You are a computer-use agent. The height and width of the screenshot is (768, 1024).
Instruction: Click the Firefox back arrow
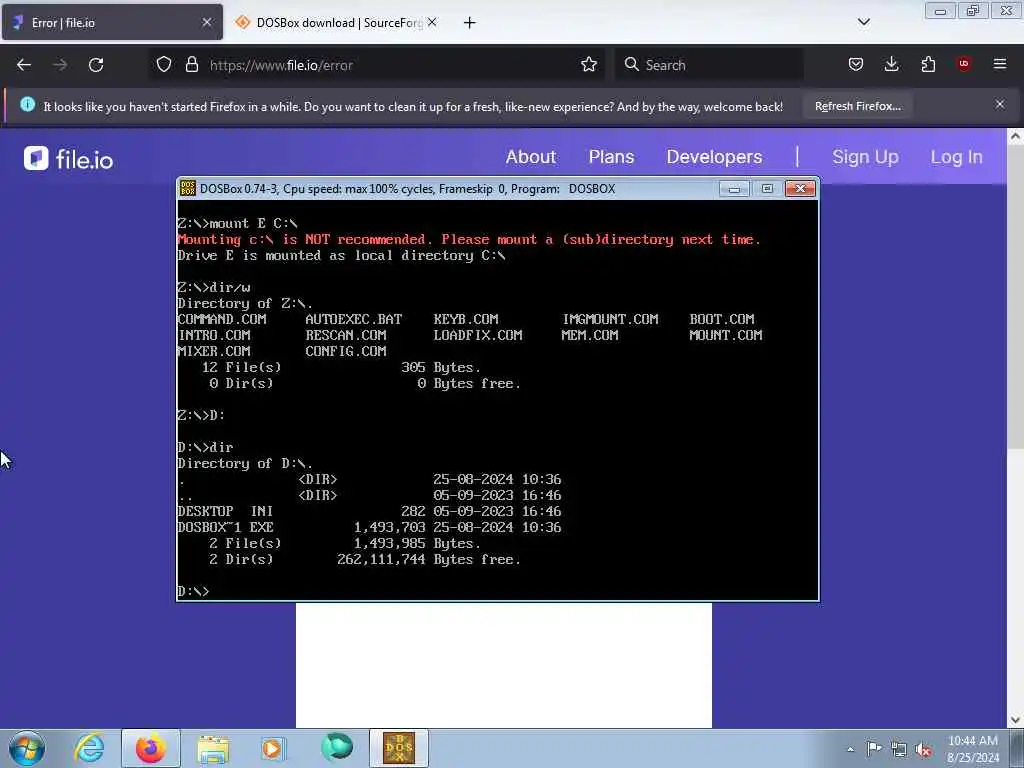[24, 65]
